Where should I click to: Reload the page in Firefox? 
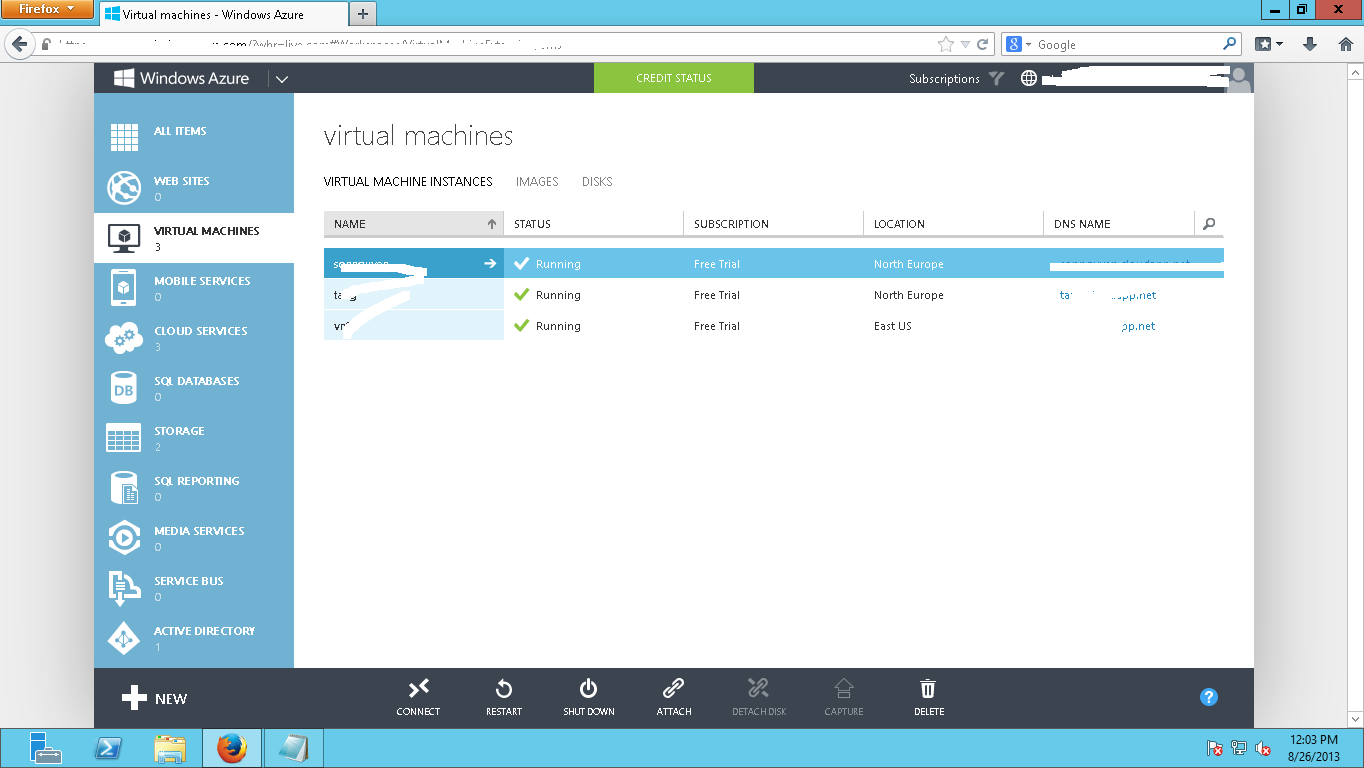tap(983, 44)
